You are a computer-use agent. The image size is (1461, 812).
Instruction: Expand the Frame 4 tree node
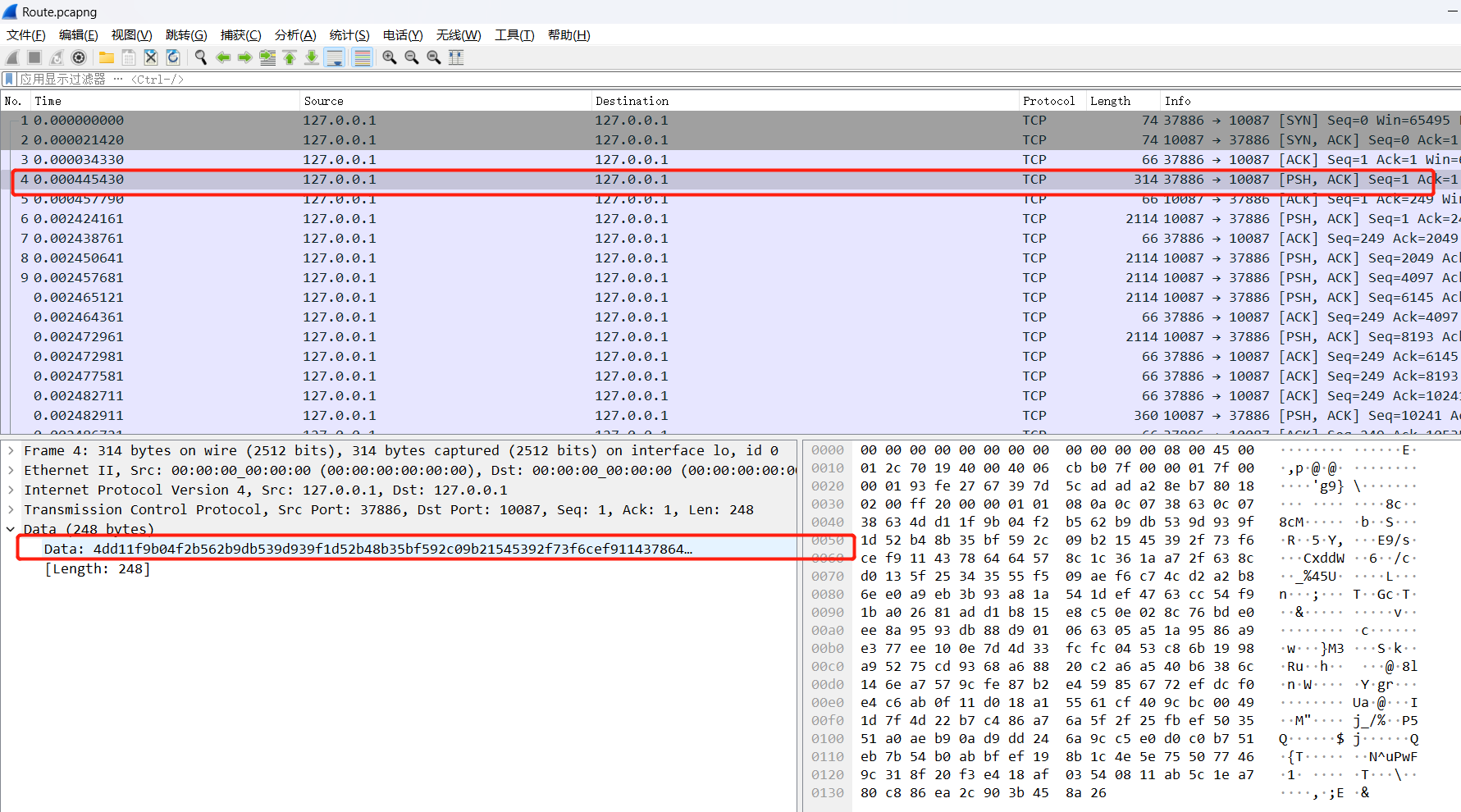coord(11,450)
